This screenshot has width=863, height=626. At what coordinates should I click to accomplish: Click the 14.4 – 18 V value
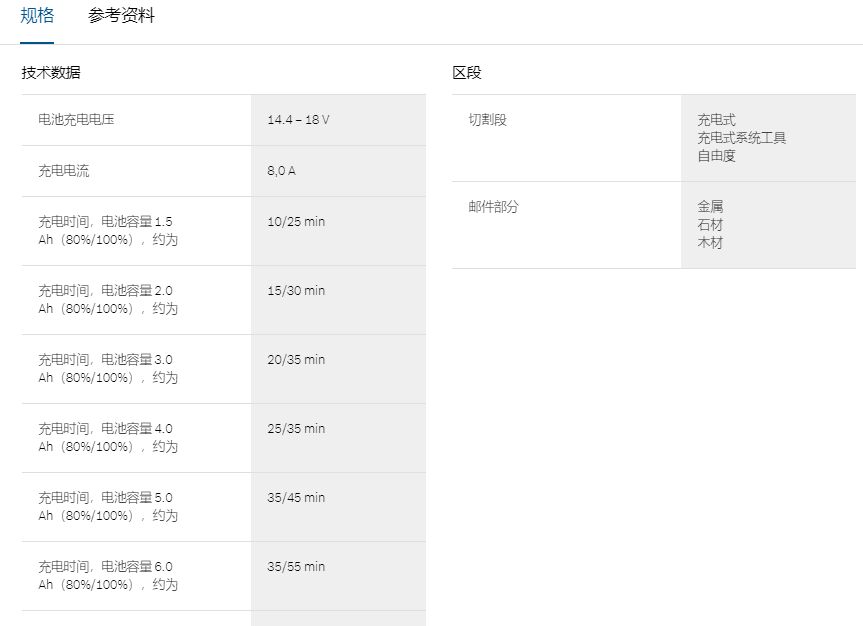tap(298, 119)
